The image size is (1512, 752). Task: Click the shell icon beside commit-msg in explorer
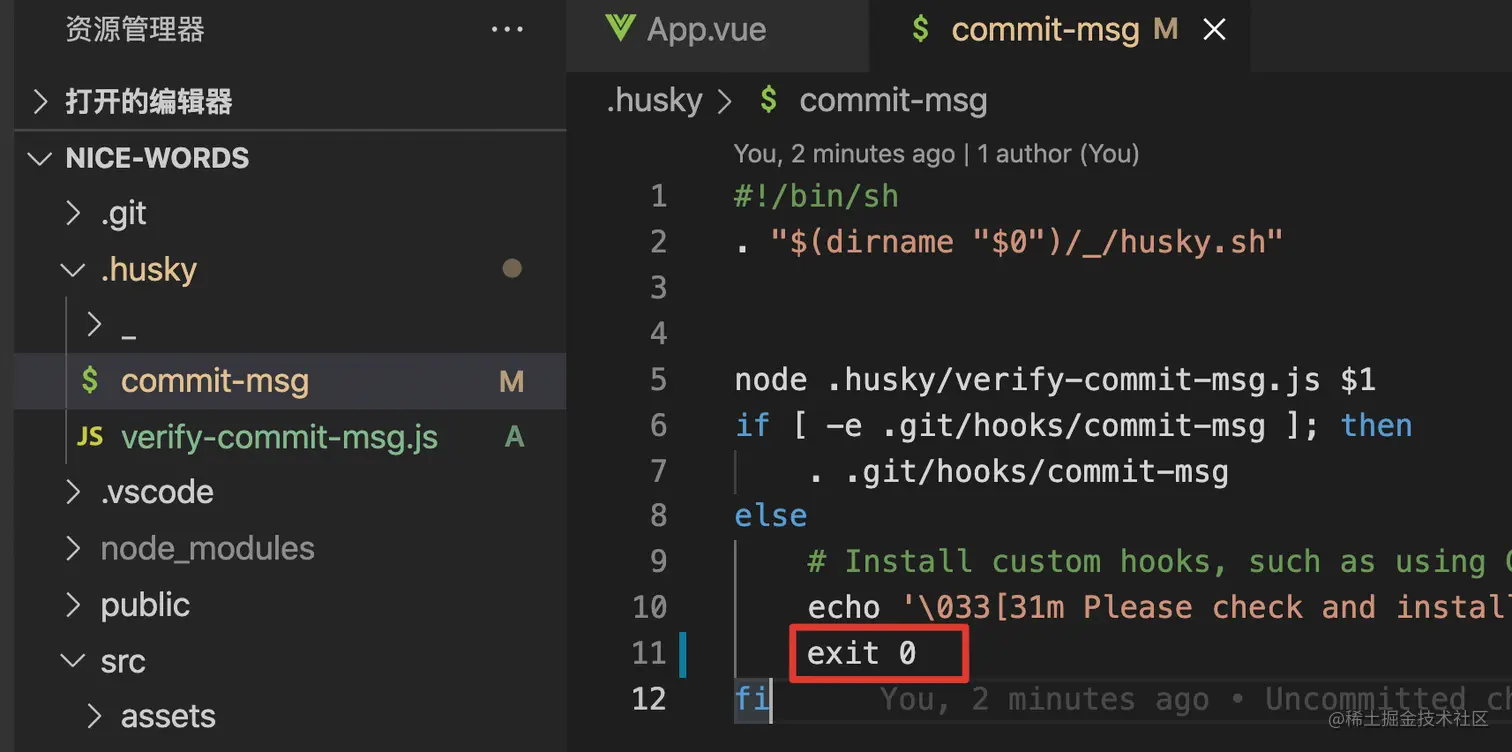(90, 381)
